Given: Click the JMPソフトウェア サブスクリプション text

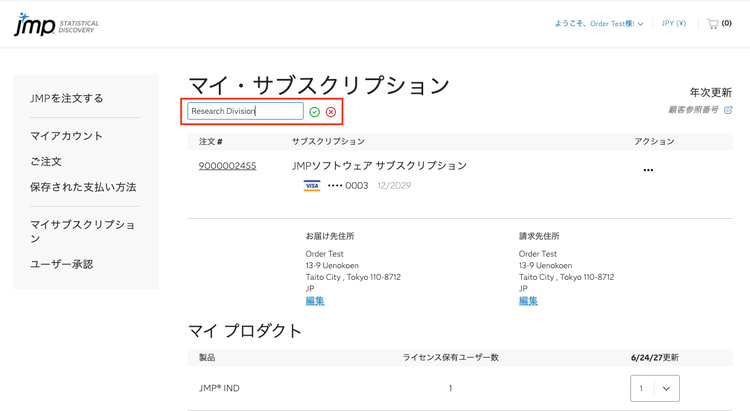Looking at the screenshot, I should tap(379, 166).
